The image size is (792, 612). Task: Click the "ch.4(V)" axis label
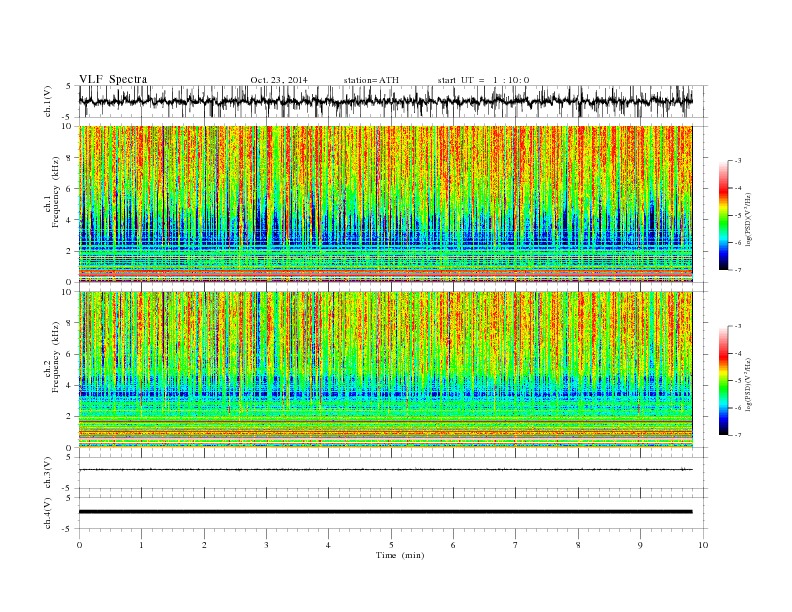tap(48, 513)
